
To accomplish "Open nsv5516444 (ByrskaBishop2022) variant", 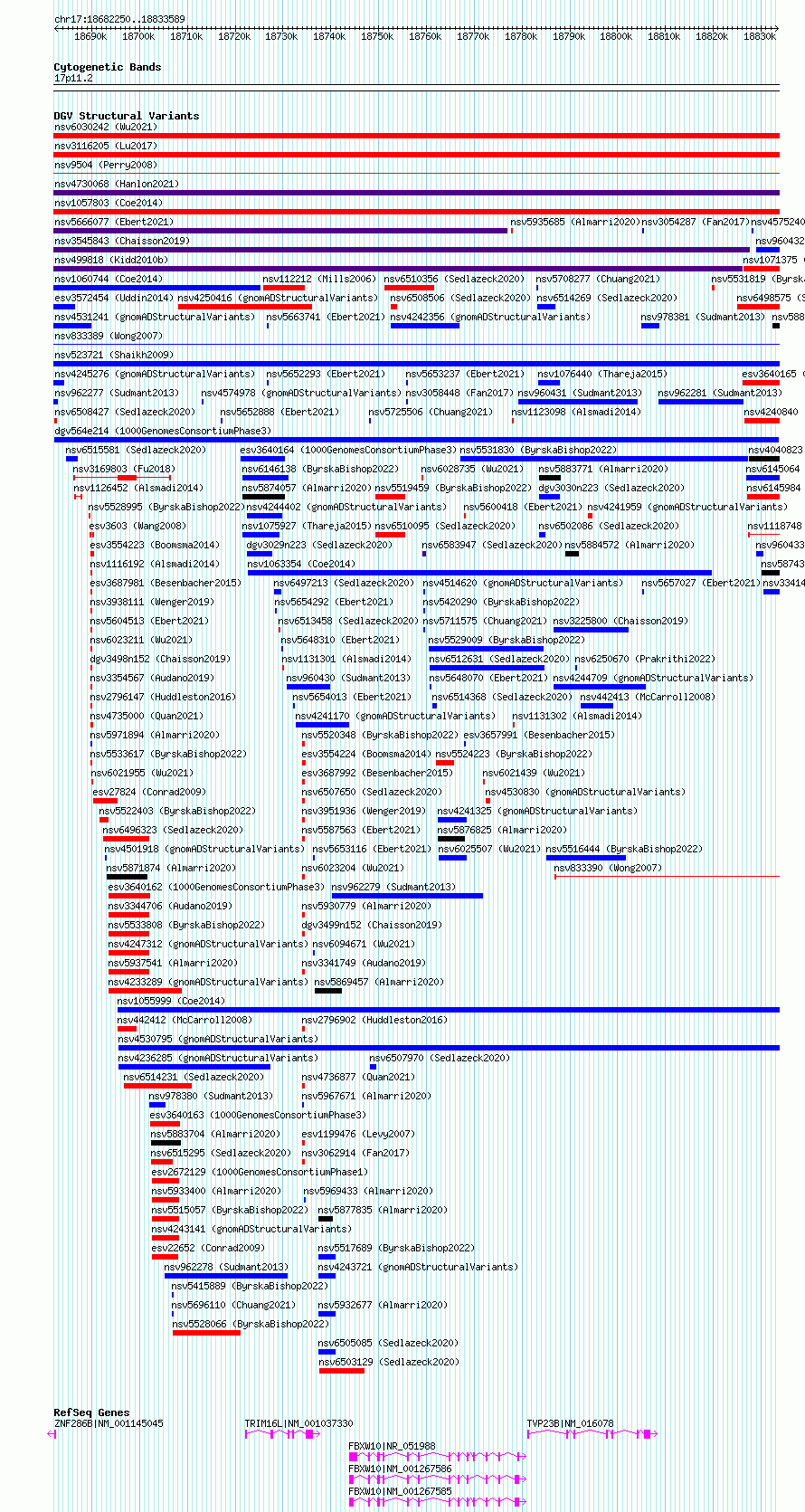I will 624,849.
